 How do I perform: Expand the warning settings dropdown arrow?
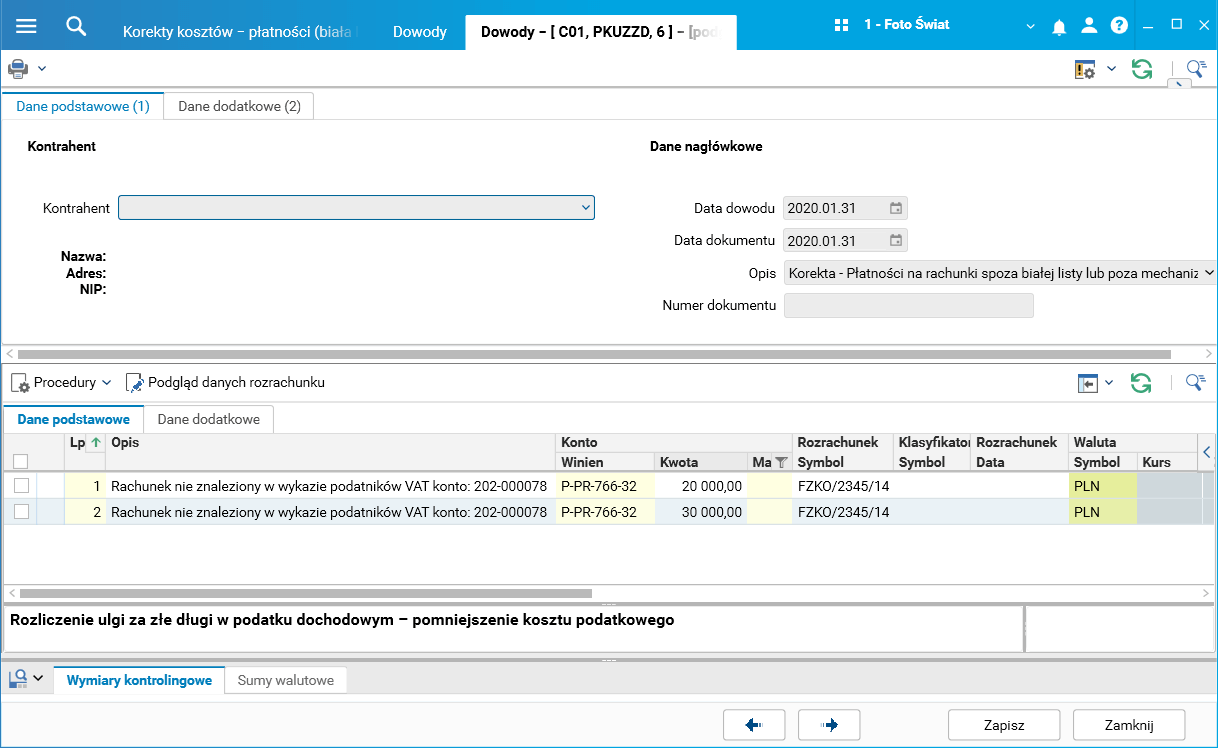click(x=1111, y=69)
